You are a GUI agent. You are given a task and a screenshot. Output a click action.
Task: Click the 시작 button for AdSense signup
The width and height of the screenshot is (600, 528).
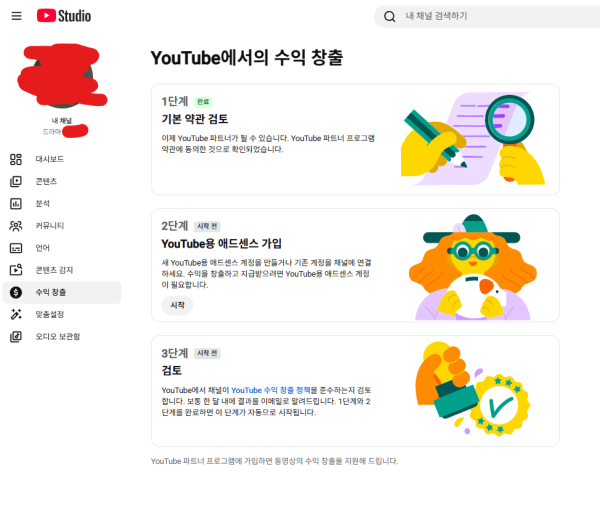point(177,305)
